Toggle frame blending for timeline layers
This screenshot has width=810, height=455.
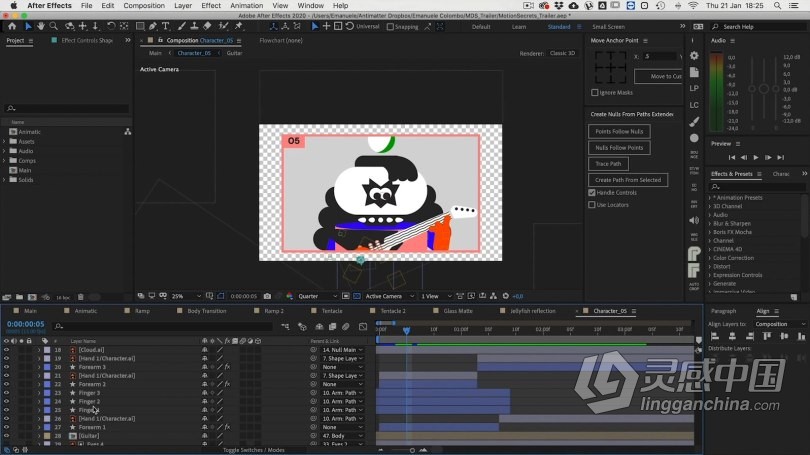pos(333,326)
